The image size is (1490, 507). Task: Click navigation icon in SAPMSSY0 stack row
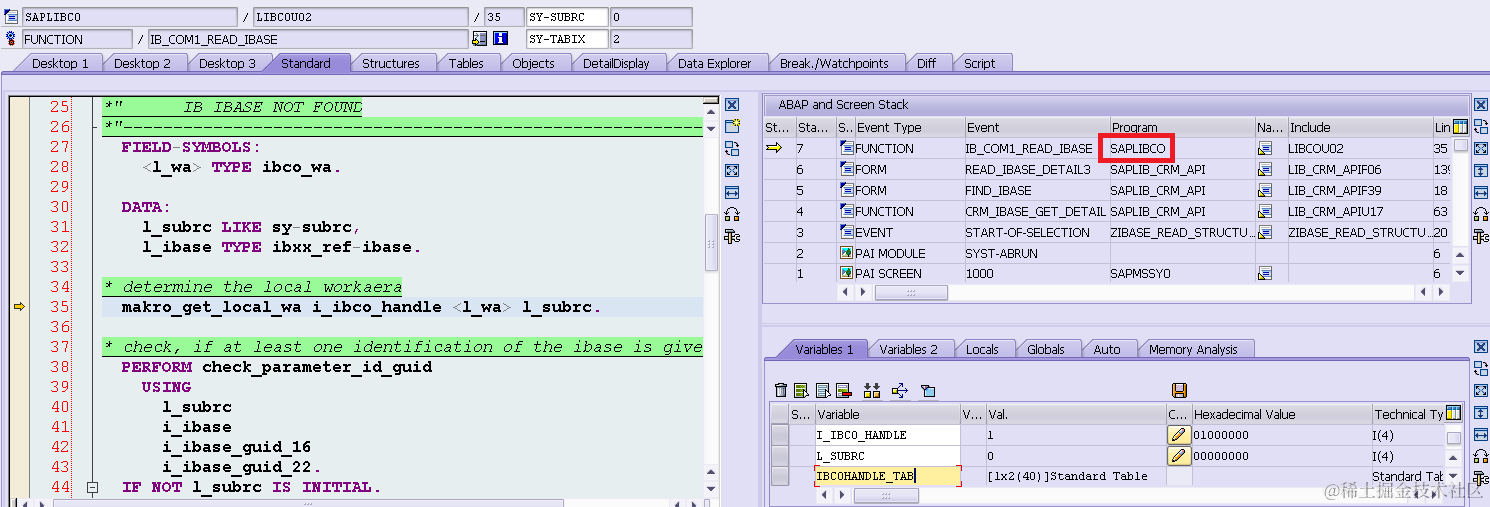coord(1265,273)
